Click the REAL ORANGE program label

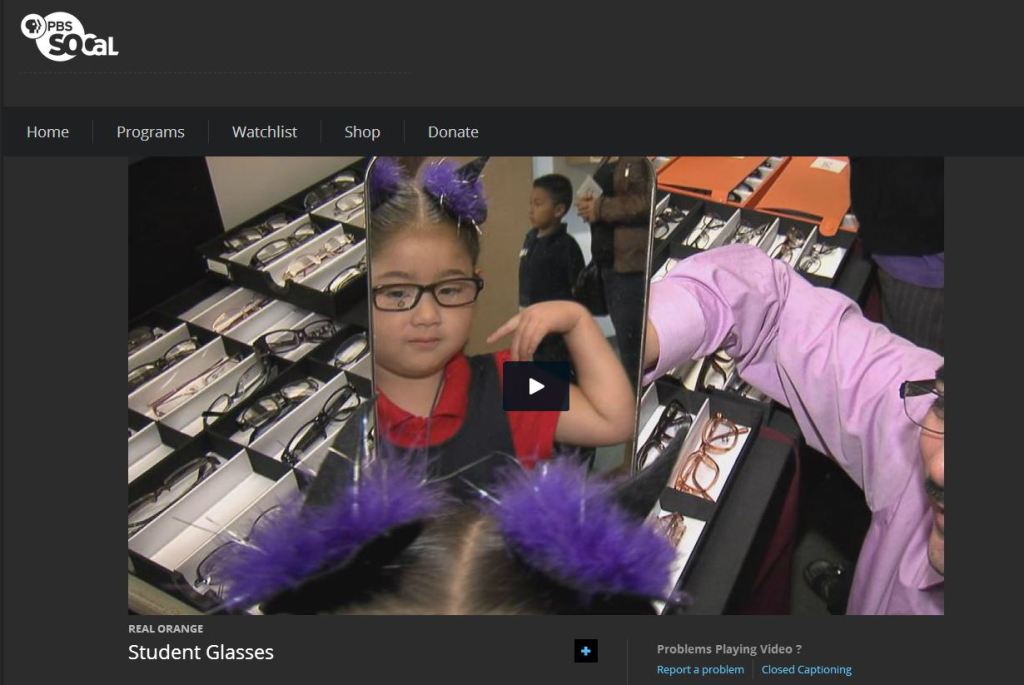tap(165, 629)
